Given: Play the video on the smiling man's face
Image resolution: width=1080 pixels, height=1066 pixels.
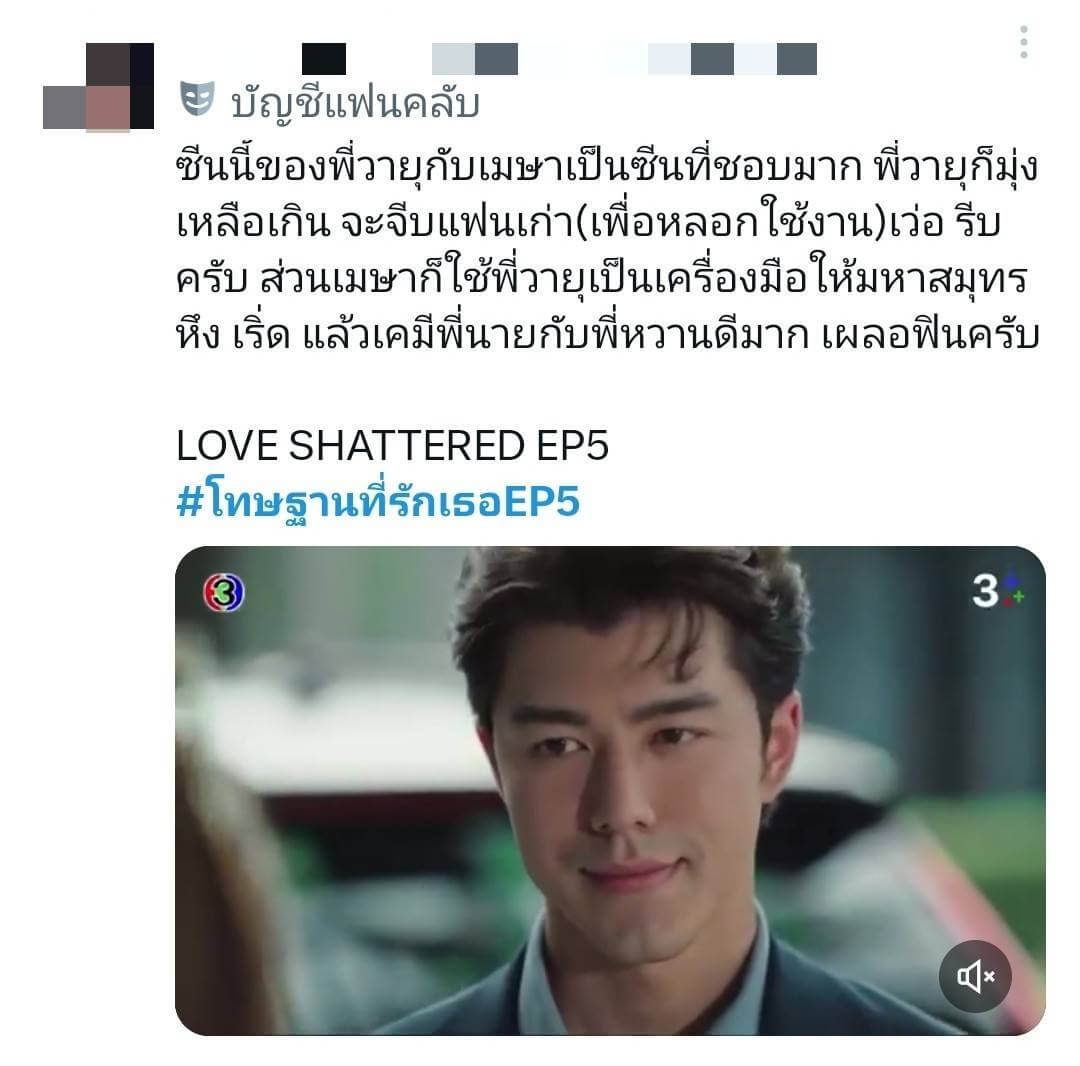Looking at the screenshot, I should pos(610,791).
